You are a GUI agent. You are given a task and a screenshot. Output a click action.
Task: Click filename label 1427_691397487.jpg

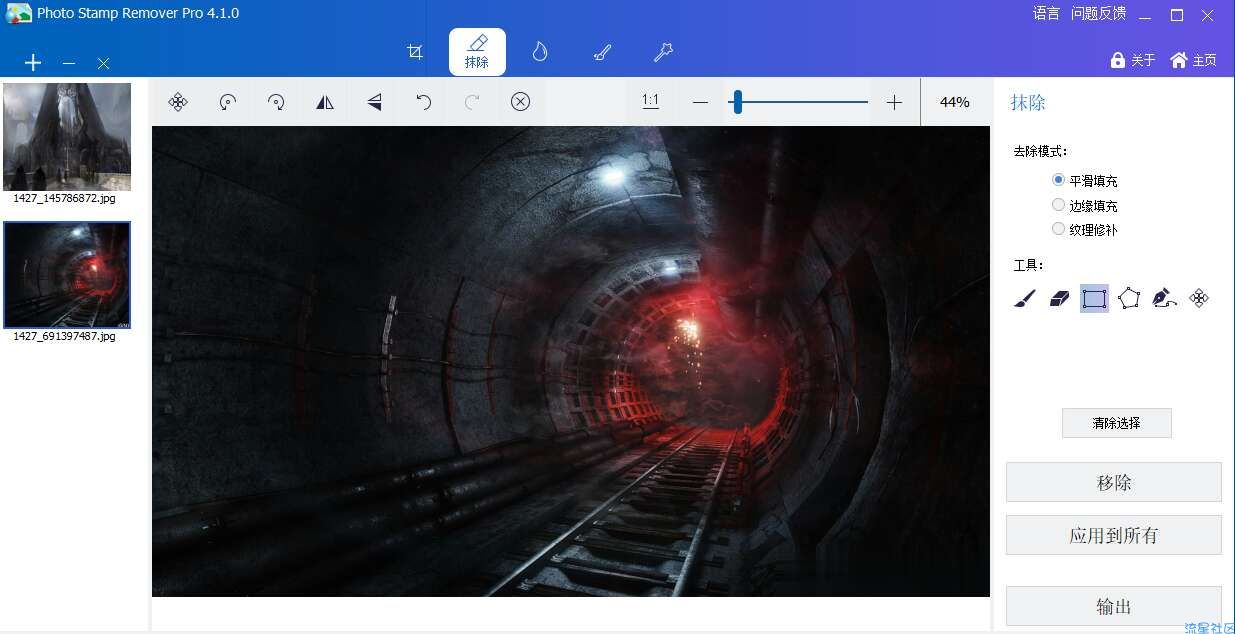pos(64,336)
